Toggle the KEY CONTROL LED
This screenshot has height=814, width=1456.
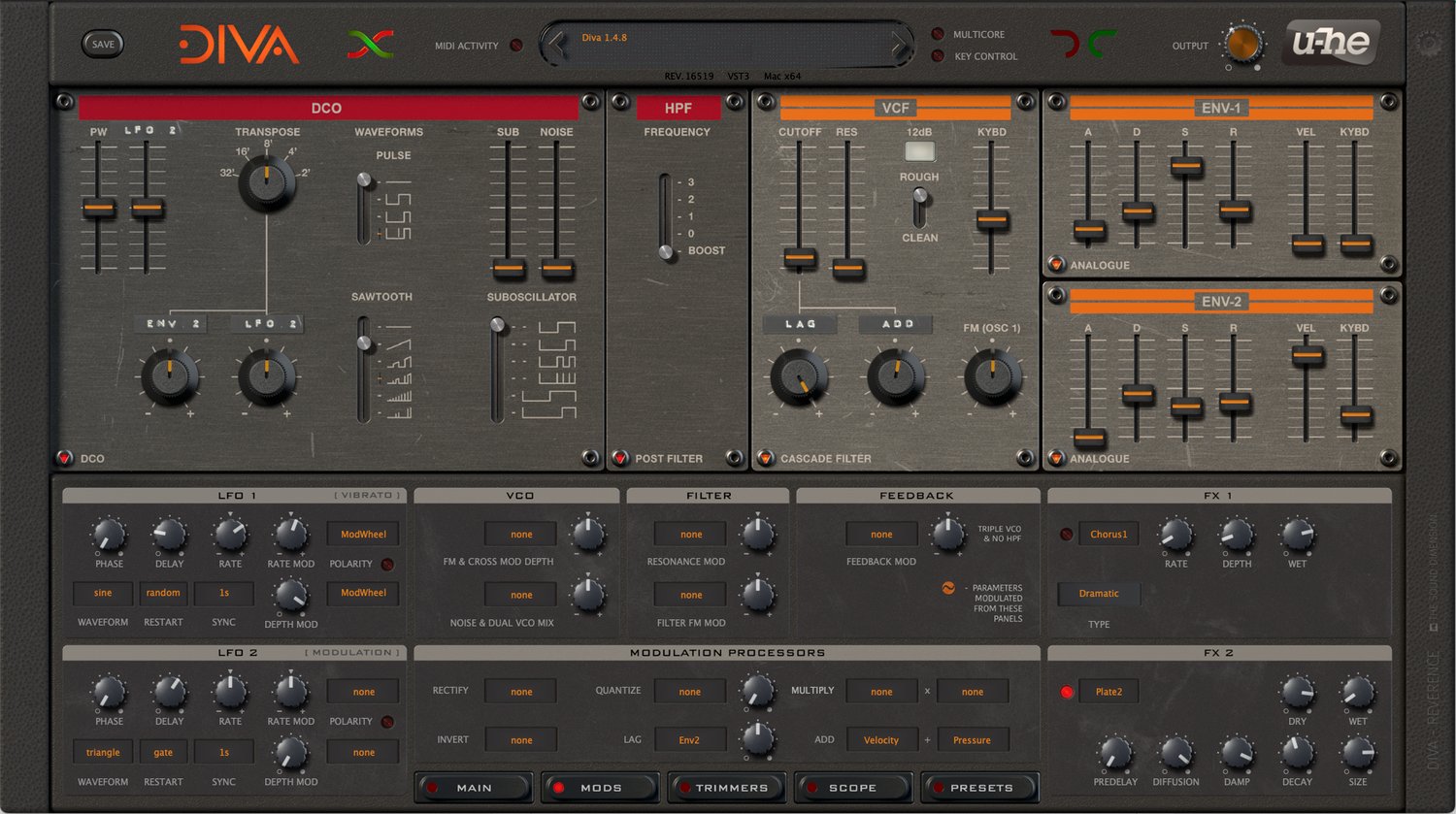[x=938, y=56]
